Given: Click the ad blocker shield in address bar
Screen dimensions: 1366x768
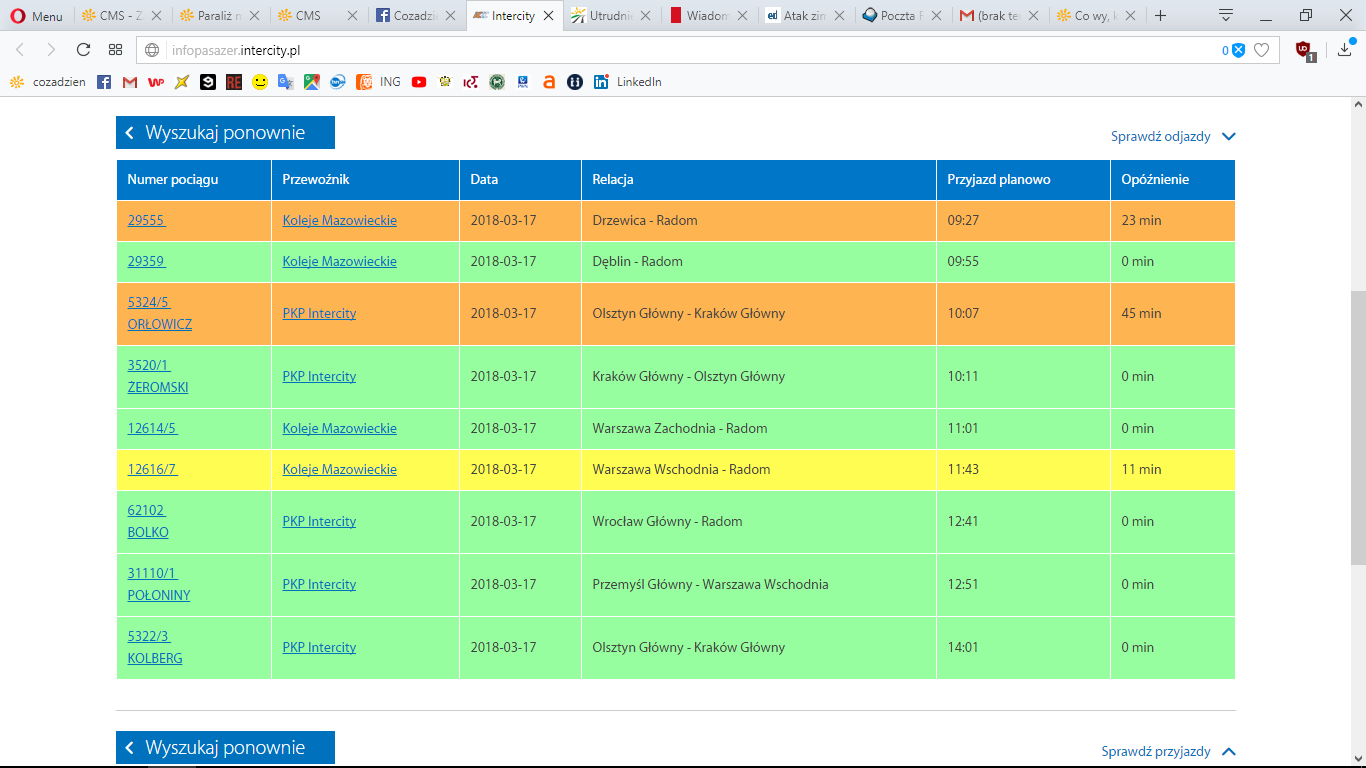Looking at the screenshot, I should click(1238, 50).
